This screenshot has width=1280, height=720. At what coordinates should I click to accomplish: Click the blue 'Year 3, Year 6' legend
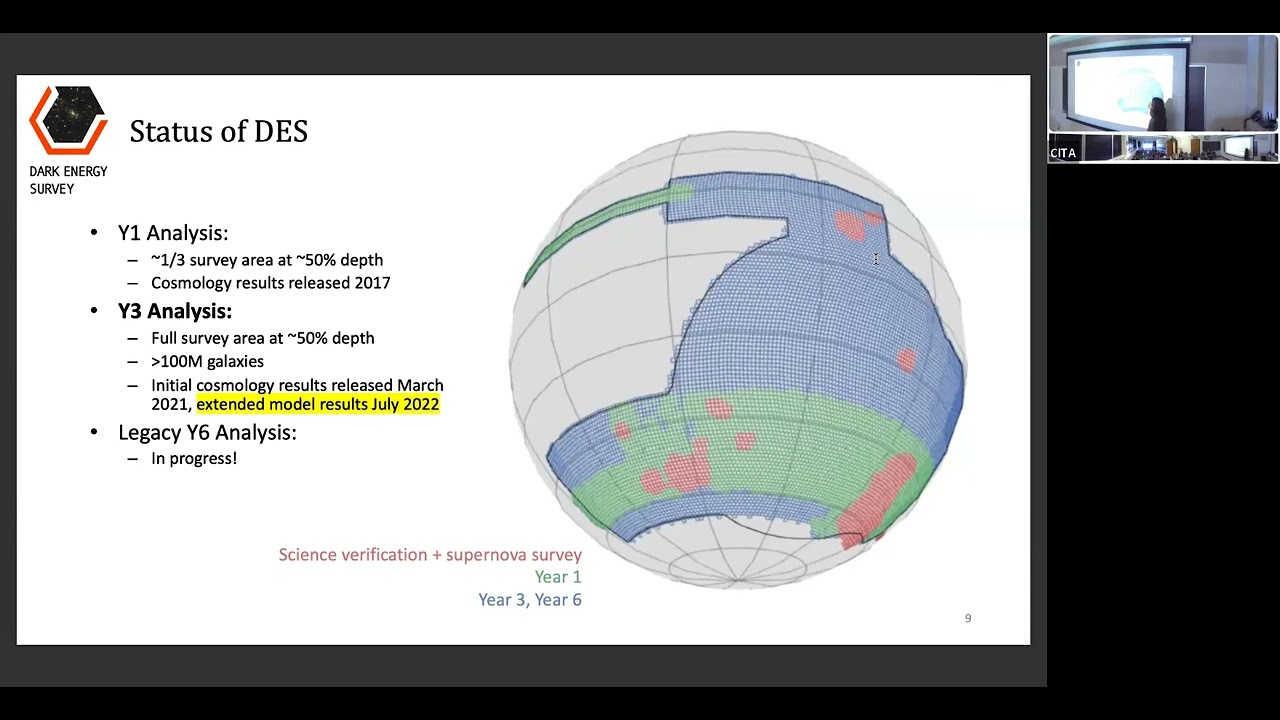[x=530, y=600]
